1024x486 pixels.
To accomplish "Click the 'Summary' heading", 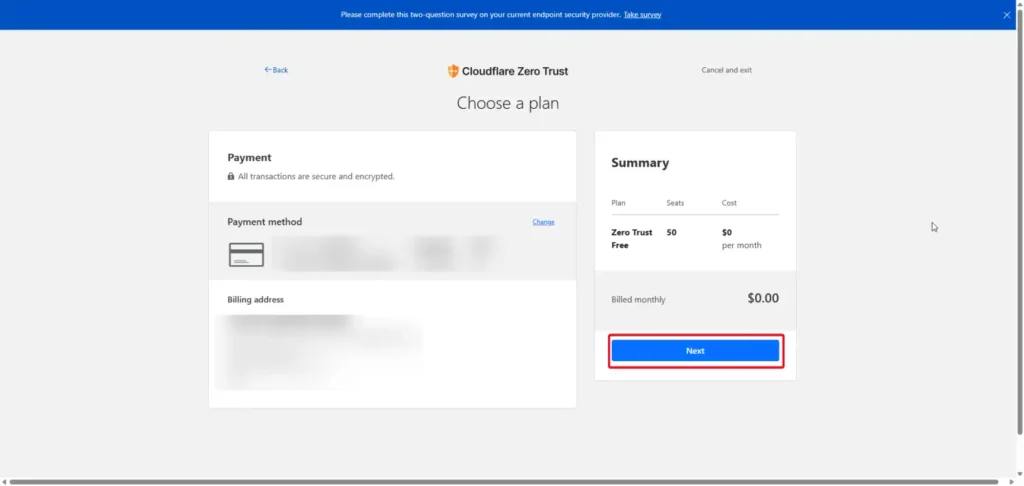I will [640, 163].
